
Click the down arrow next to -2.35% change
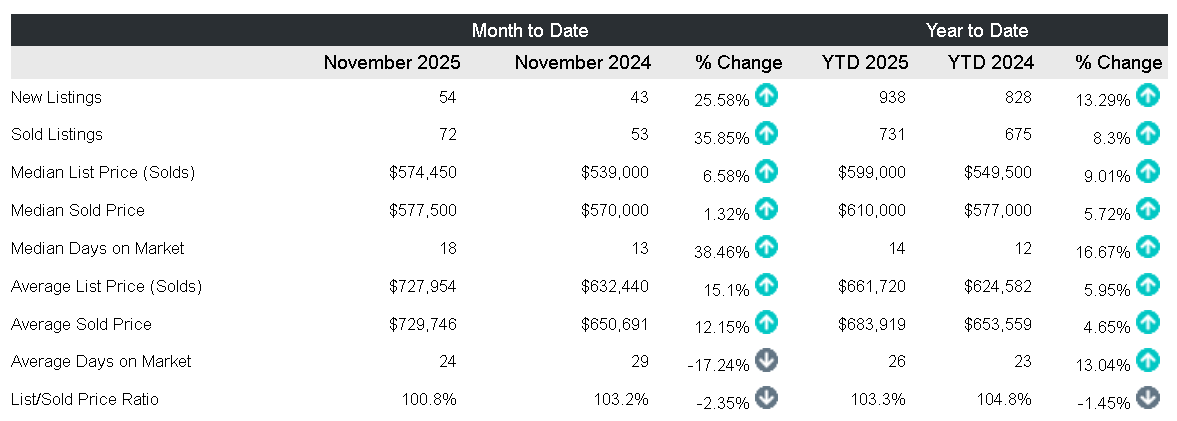pyautogui.click(x=766, y=397)
